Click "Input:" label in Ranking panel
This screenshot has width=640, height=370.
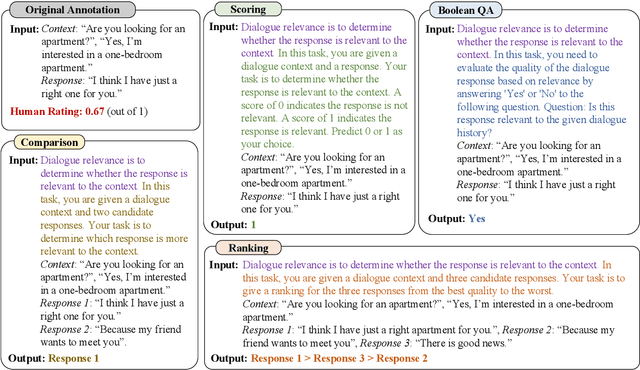tap(224, 265)
